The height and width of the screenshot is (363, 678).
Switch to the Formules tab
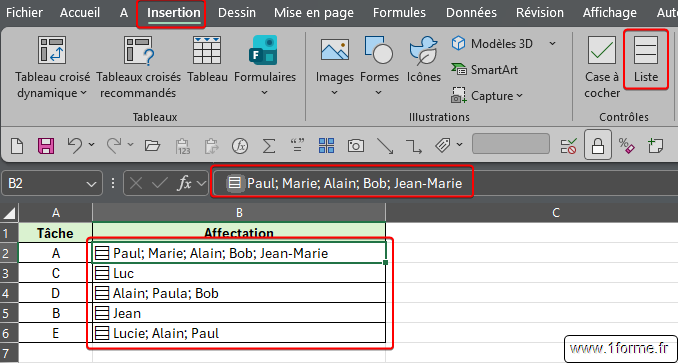tap(399, 13)
